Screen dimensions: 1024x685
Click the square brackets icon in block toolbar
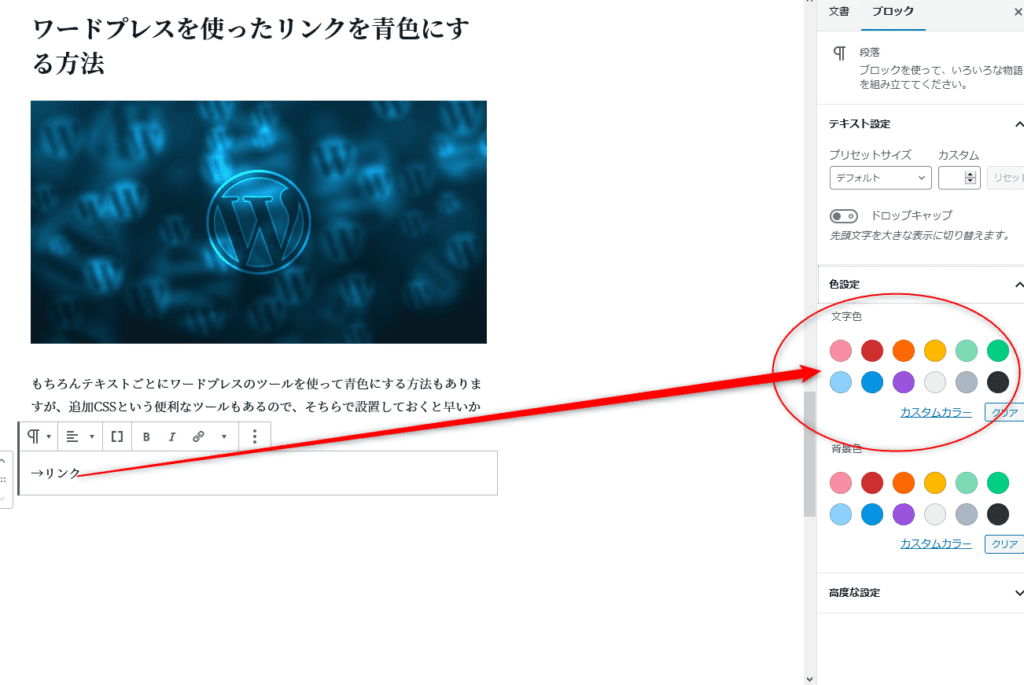coord(117,436)
